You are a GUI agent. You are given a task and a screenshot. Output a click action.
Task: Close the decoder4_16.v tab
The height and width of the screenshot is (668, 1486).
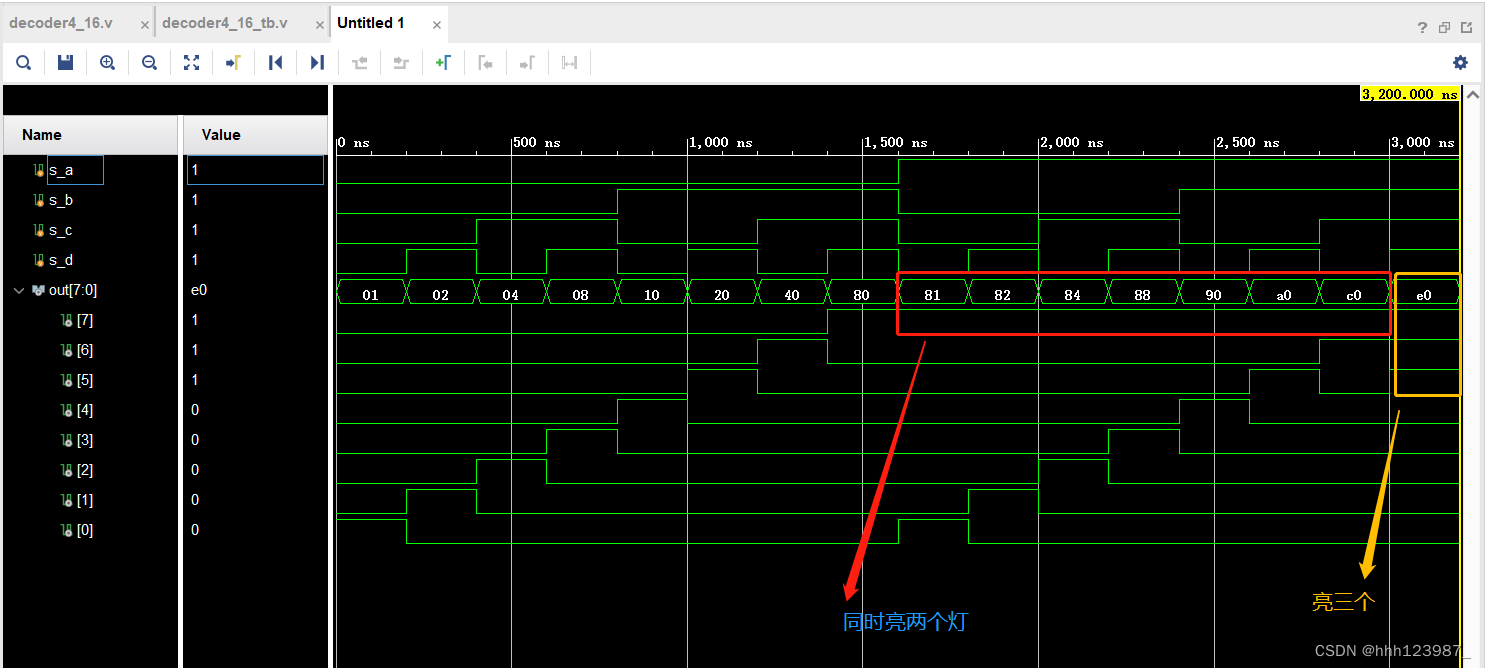[145, 24]
